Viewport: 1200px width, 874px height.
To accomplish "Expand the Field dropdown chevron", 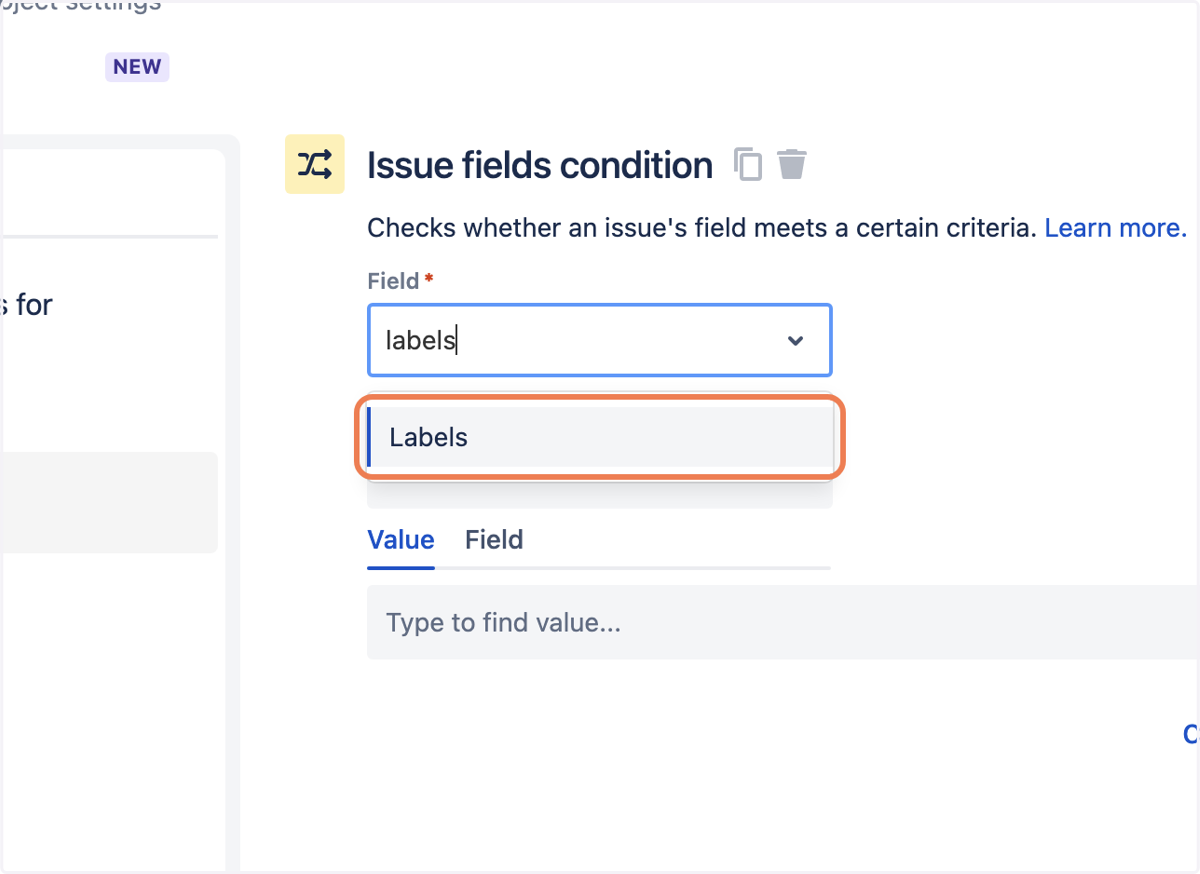I will click(x=796, y=341).
